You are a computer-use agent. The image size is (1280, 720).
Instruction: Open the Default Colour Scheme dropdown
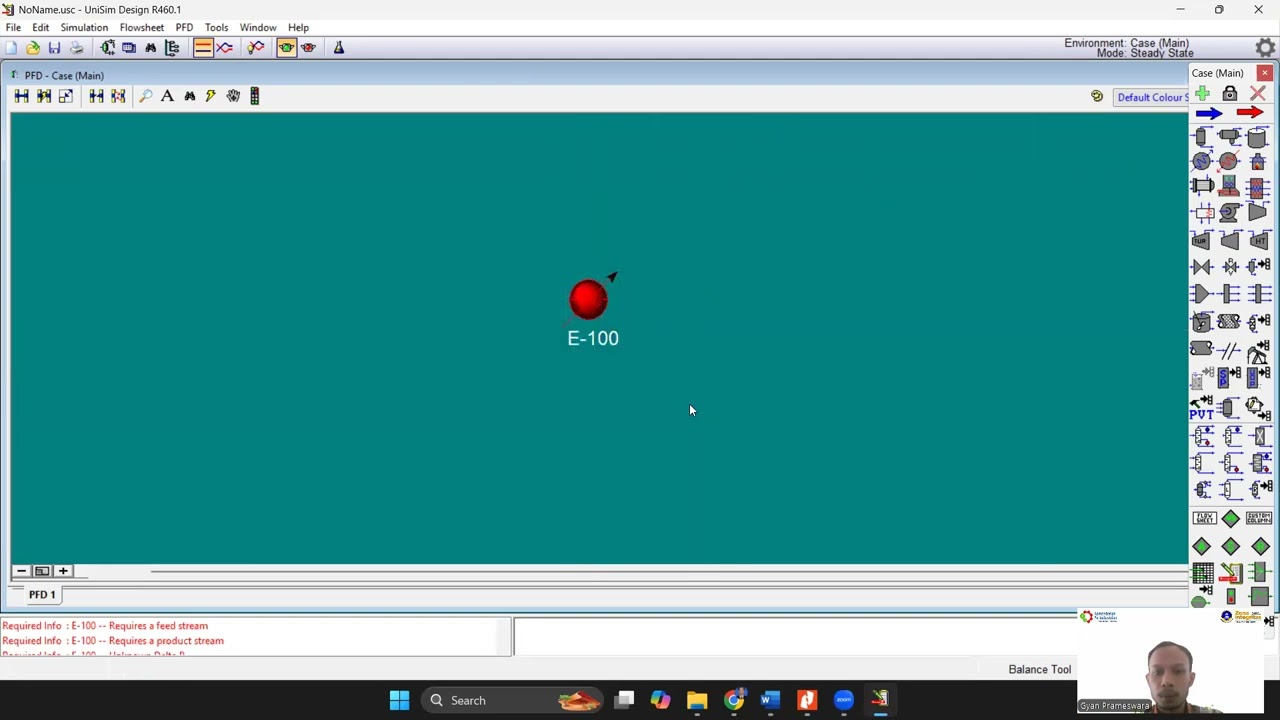pyautogui.click(x=1152, y=97)
